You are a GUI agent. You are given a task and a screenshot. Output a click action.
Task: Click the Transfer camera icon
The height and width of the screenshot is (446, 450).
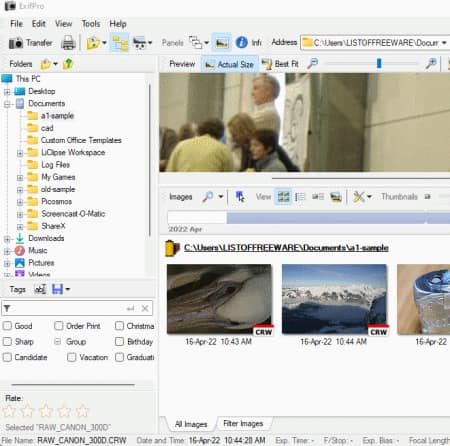coord(16,43)
